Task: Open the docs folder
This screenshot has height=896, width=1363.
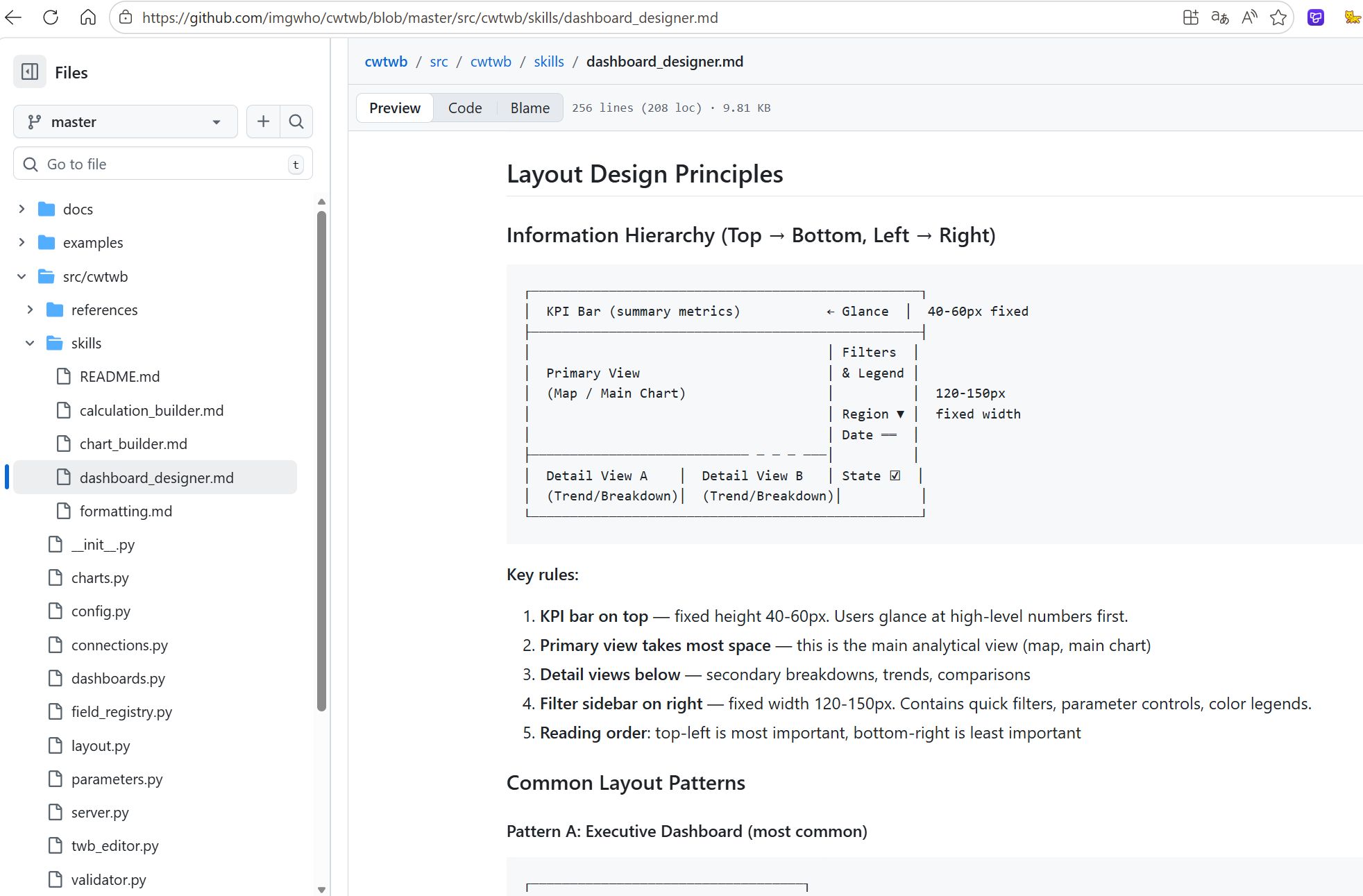Action: tap(78, 210)
